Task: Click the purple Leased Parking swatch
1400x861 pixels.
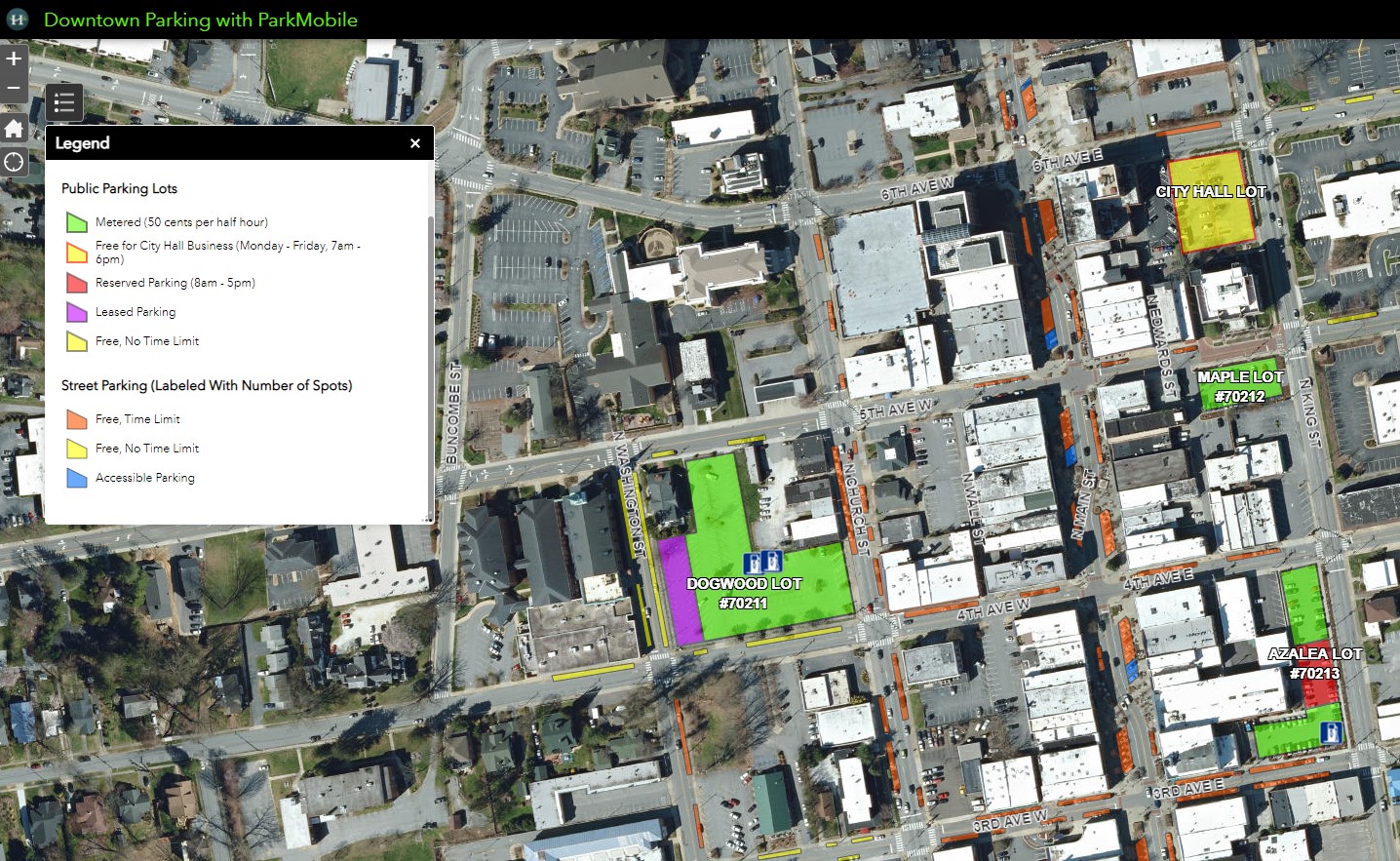Action: point(76,312)
